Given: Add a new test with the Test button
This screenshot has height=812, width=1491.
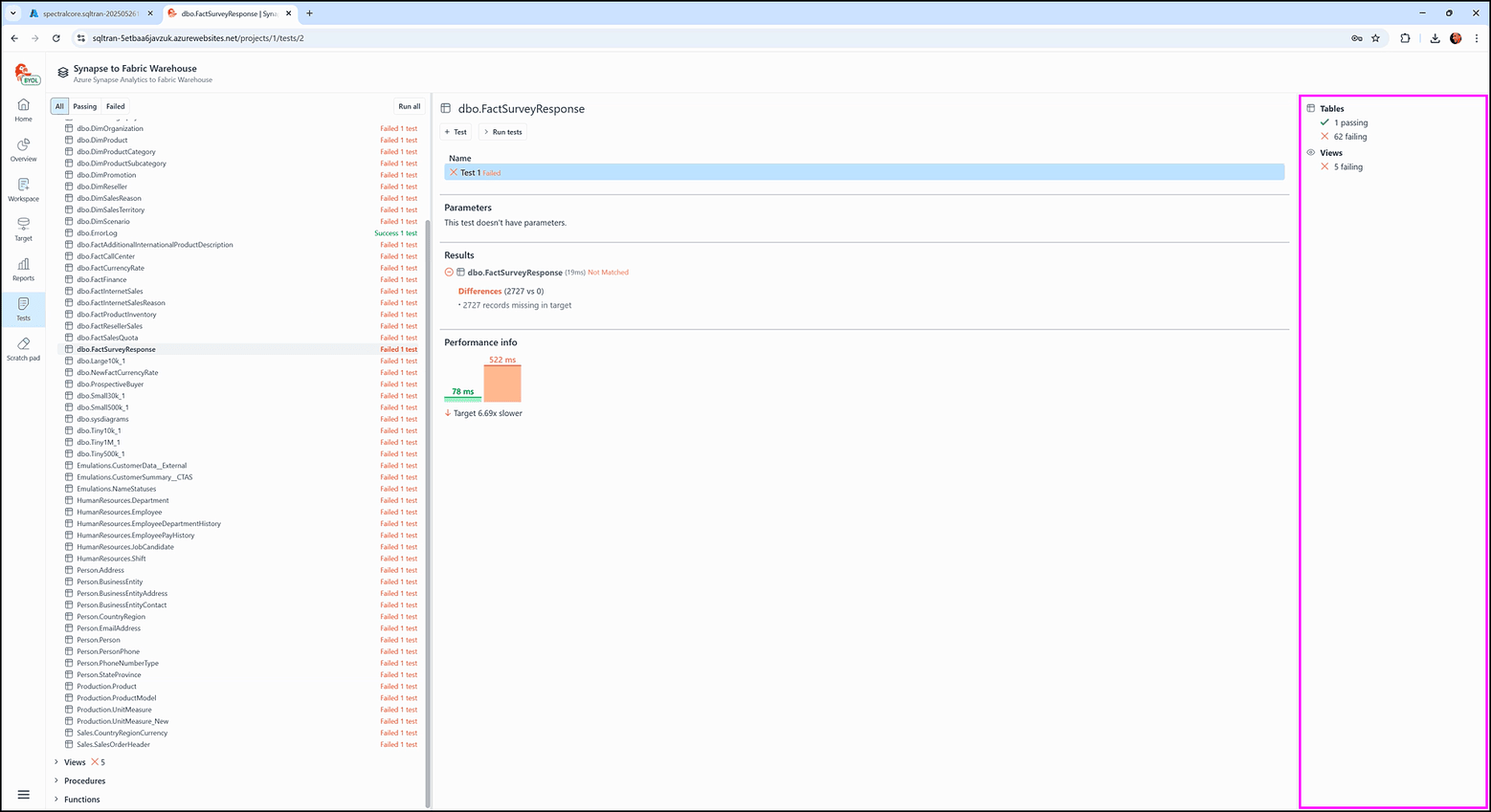Looking at the screenshot, I should (x=456, y=132).
